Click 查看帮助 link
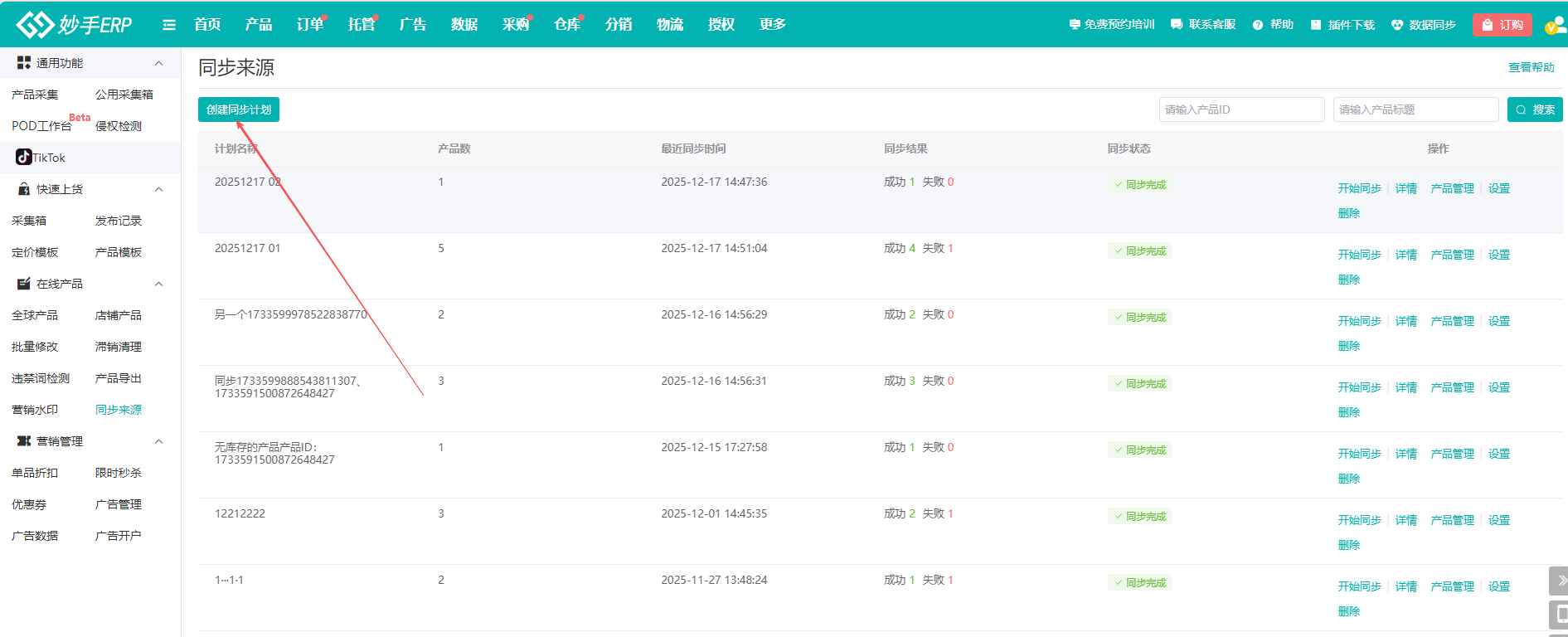 pyautogui.click(x=1531, y=67)
